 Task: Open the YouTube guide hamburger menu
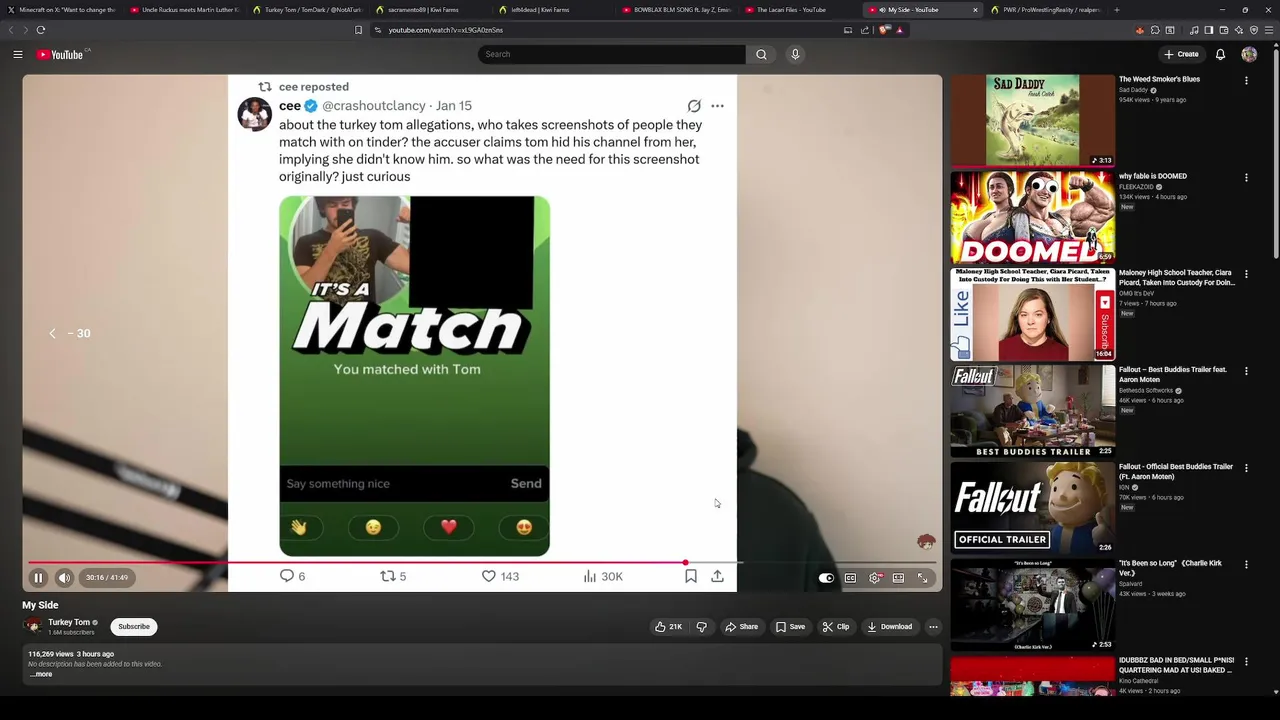[18, 54]
